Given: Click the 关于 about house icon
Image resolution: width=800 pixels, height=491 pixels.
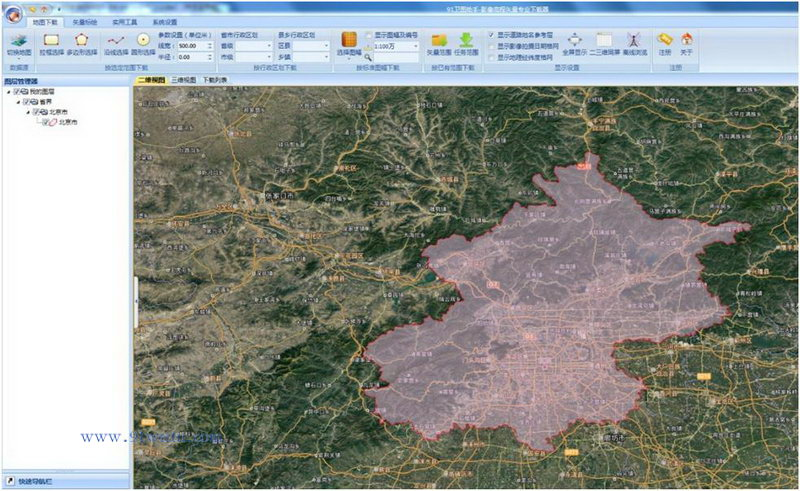Looking at the screenshot, I should (x=687, y=39).
